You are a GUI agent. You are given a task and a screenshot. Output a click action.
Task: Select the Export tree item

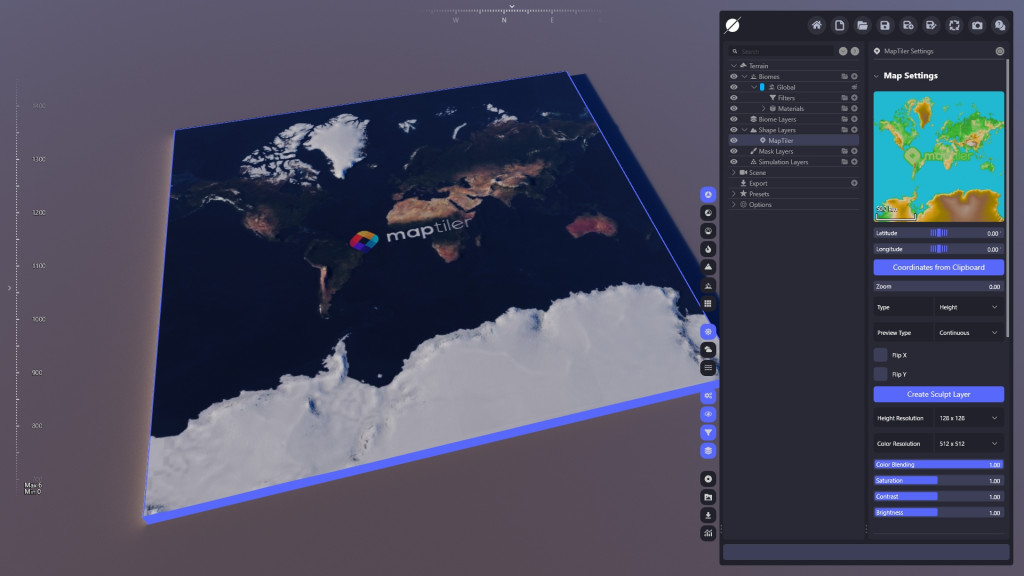click(758, 184)
